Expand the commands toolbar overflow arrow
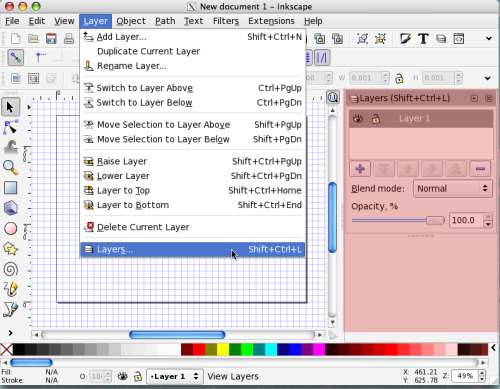Image resolution: width=500 pixels, height=389 pixels. coord(489,39)
